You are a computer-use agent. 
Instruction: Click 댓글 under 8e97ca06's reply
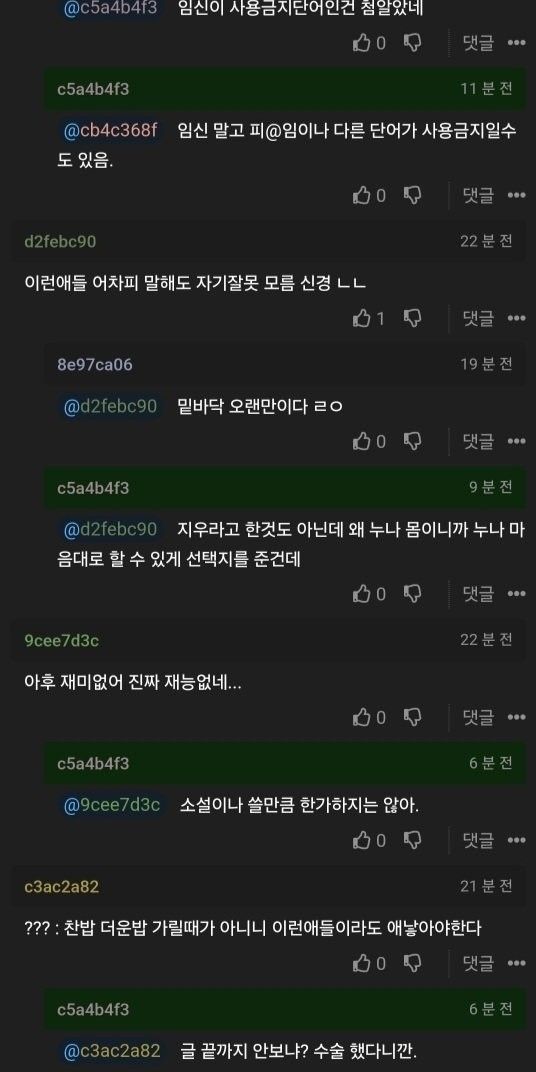pos(478,442)
